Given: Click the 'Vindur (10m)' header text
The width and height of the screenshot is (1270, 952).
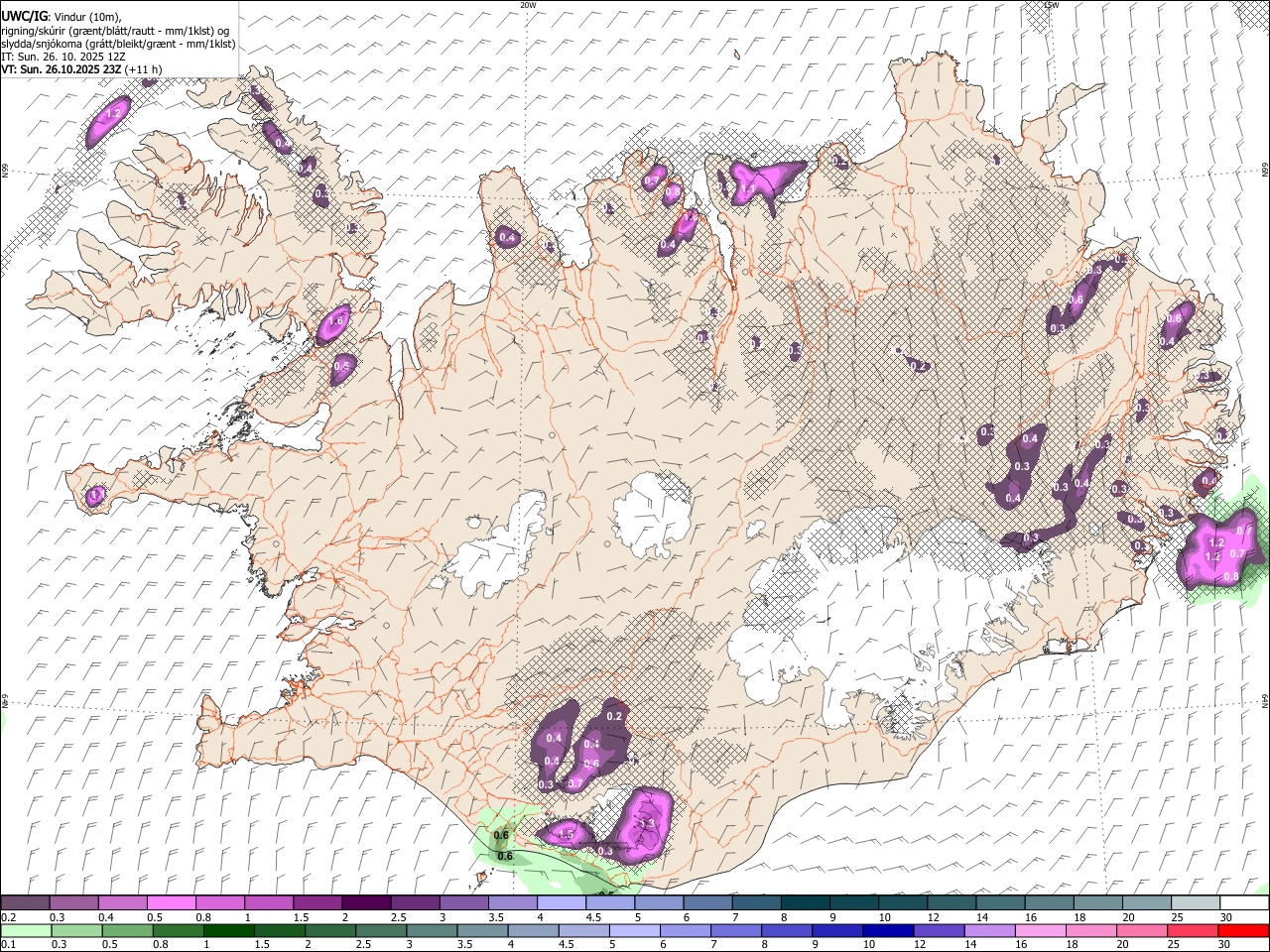Looking at the screenshot, I should pos(87,17).
